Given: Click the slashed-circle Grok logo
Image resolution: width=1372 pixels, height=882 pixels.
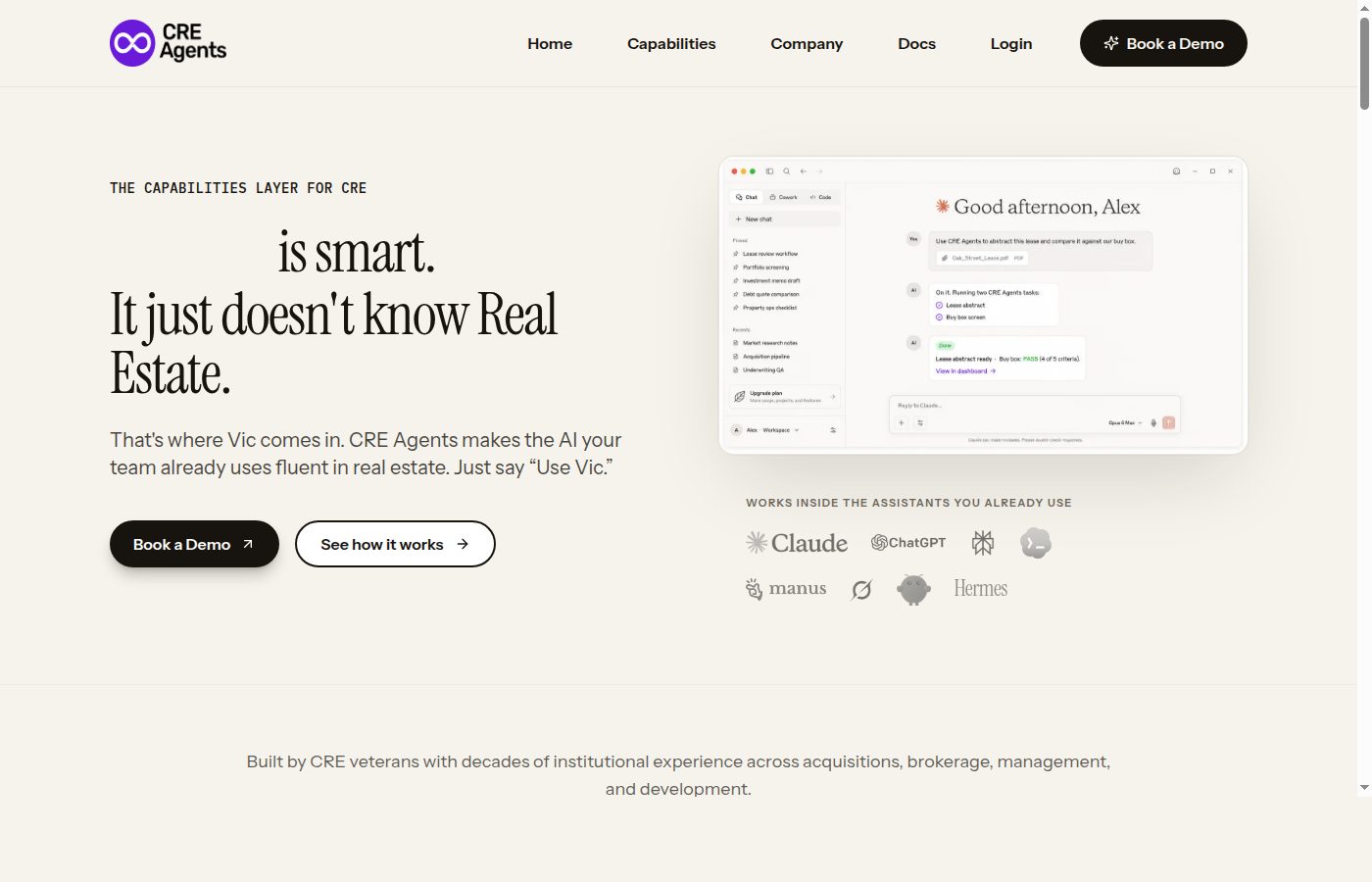Looking at the screenshot, I should [861, 589].
